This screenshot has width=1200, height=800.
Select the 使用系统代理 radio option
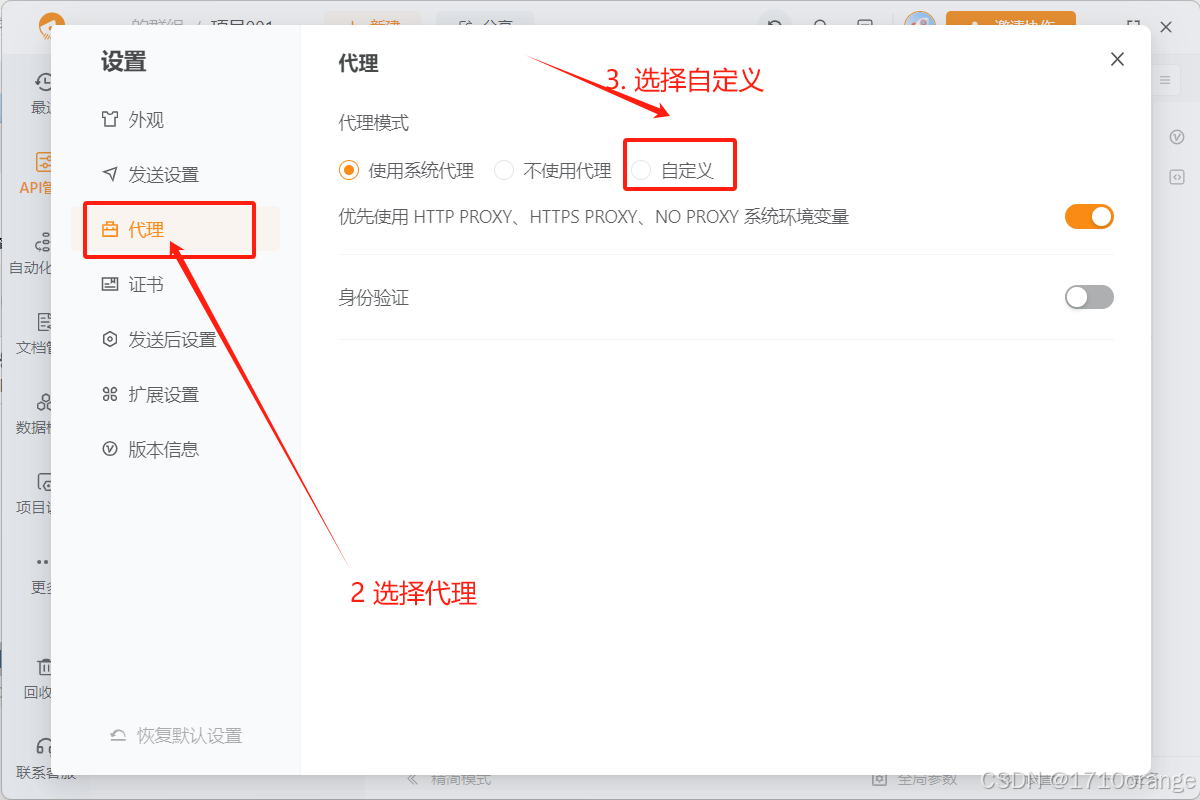point(407,171)
